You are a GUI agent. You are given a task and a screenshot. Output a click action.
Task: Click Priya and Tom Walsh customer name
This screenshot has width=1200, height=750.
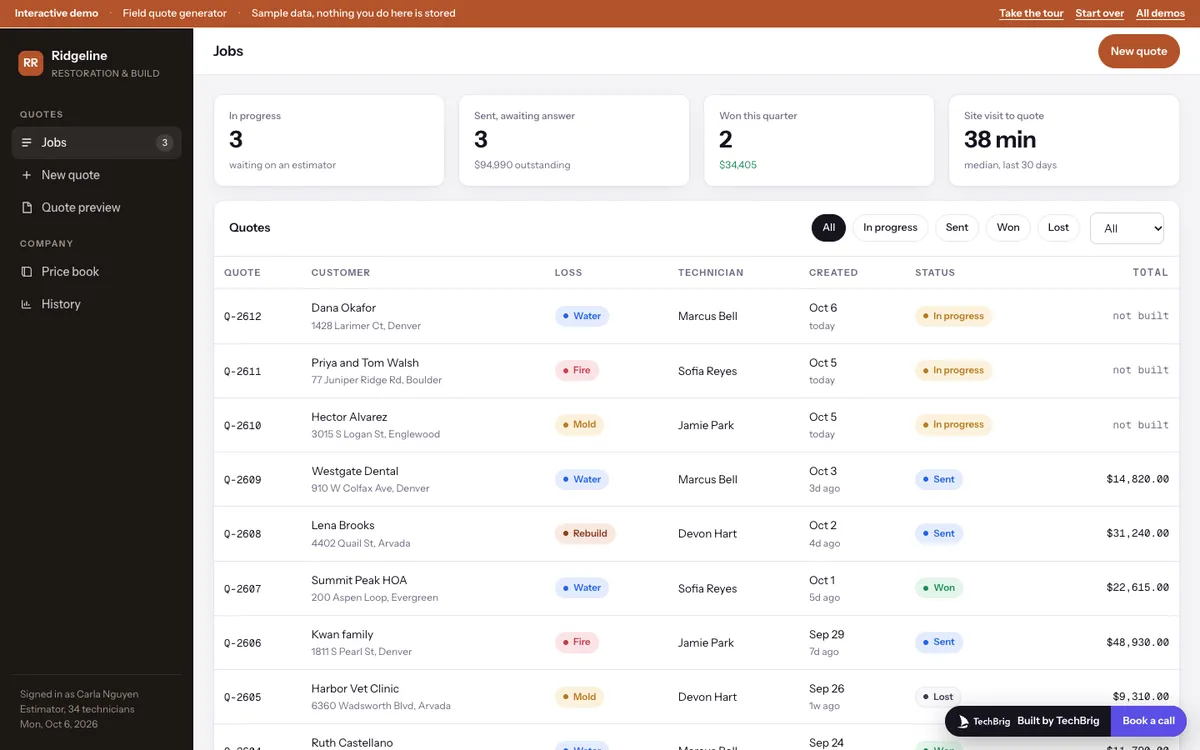365,363
